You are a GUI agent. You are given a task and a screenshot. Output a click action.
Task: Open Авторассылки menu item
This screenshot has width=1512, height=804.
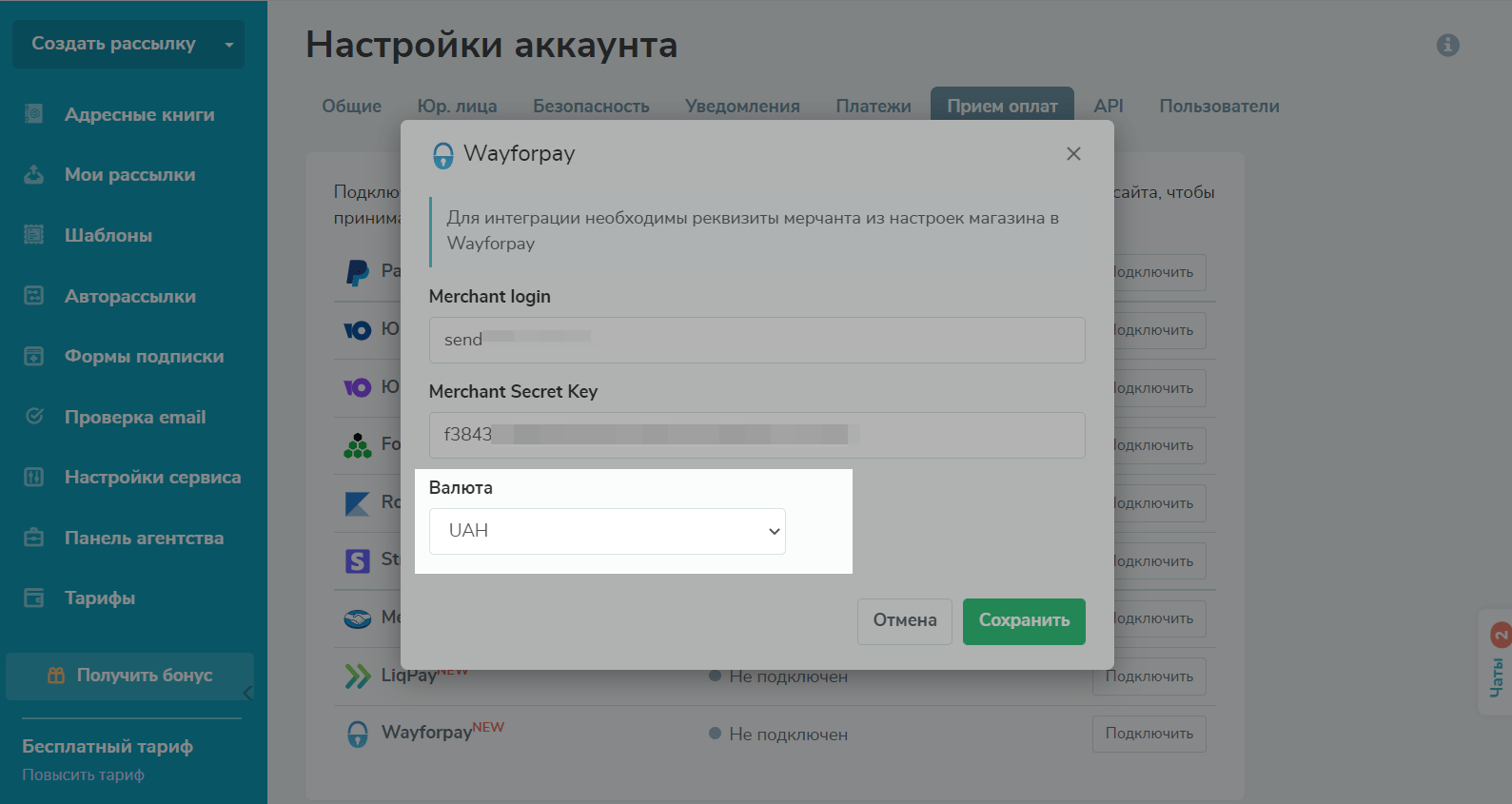pos(130,297)
